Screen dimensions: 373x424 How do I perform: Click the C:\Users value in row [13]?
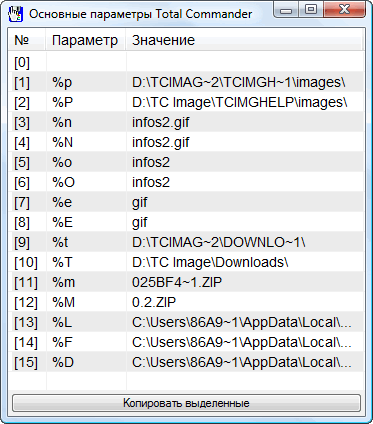coord(242,322)
